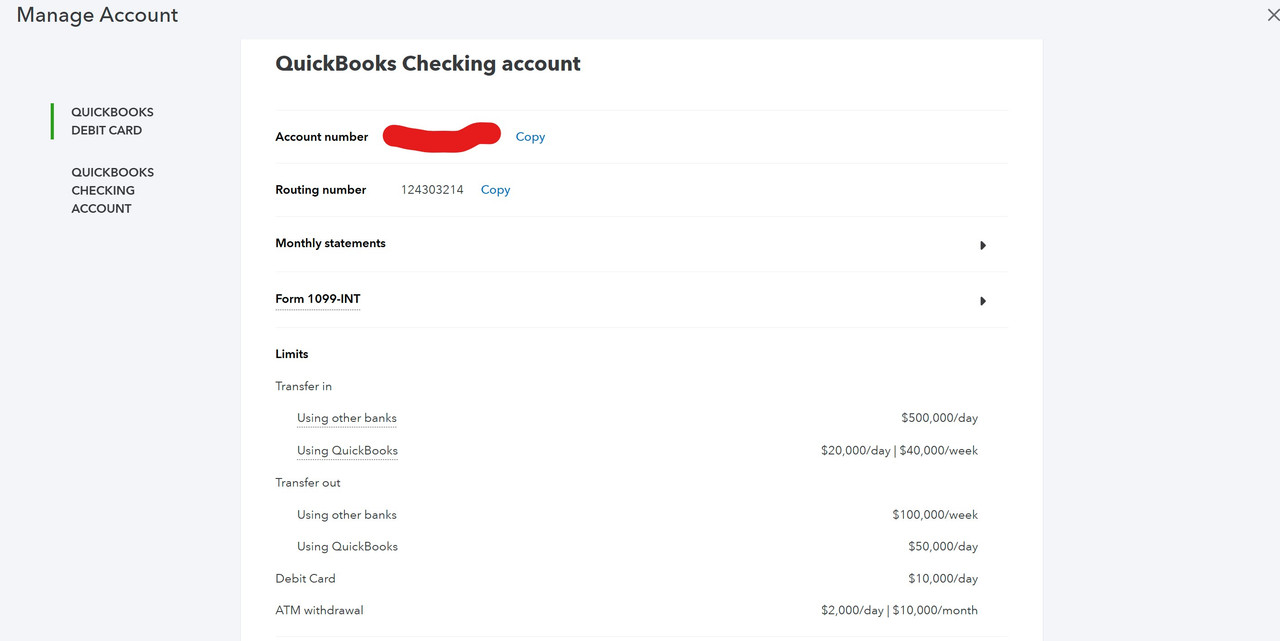The height and width of the screenshot is (641, 1280).
Task: Click the $50,000/day limit value
Action: pyautogui.click(x=943, y=547)
